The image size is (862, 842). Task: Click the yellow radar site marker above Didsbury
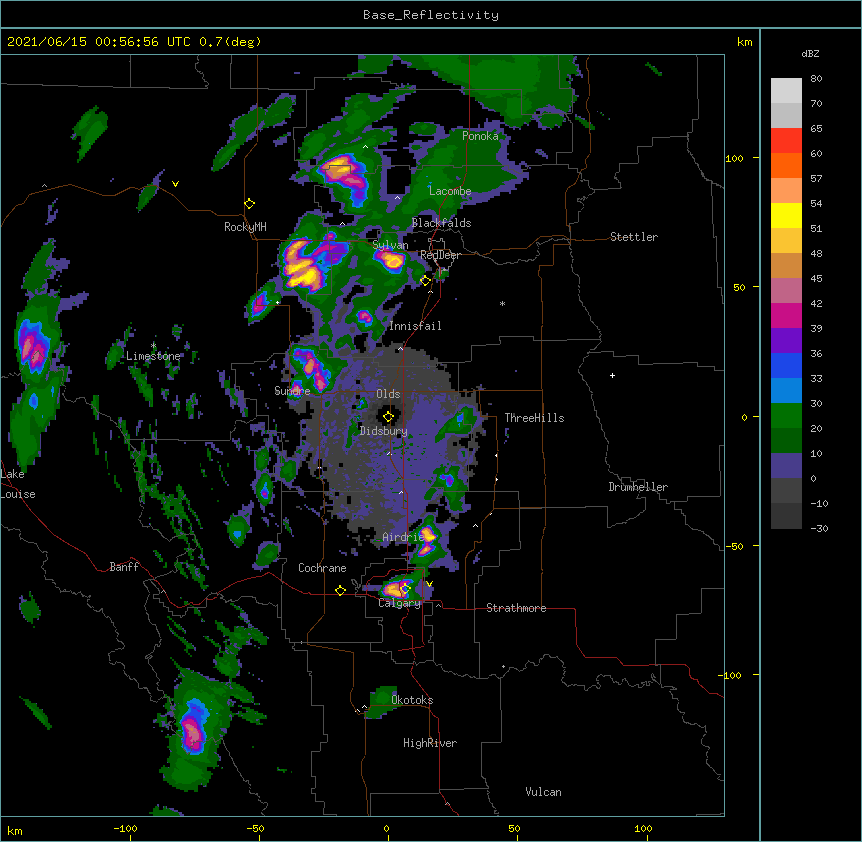pos(388,417)
